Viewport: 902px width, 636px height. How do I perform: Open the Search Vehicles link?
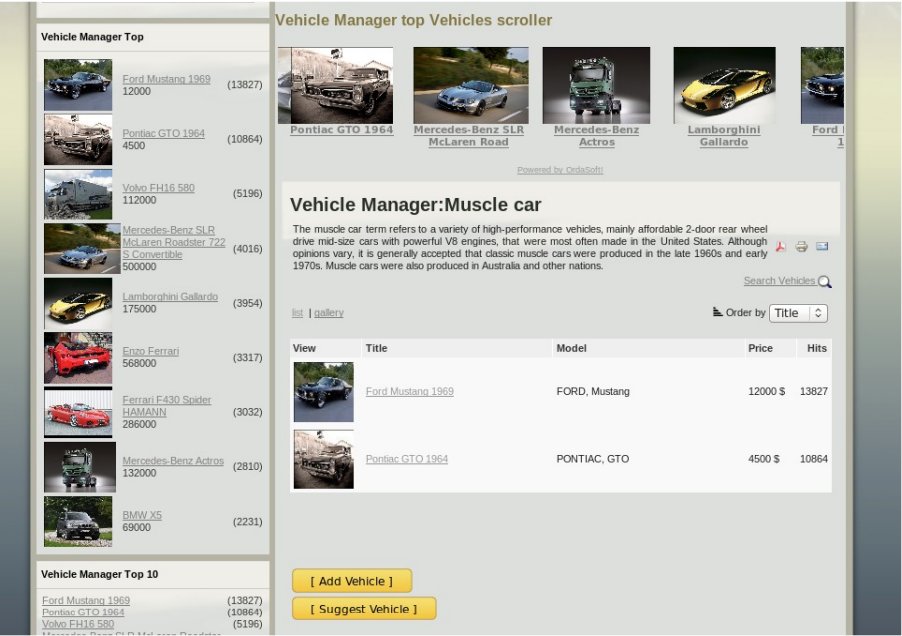(779, 281)
